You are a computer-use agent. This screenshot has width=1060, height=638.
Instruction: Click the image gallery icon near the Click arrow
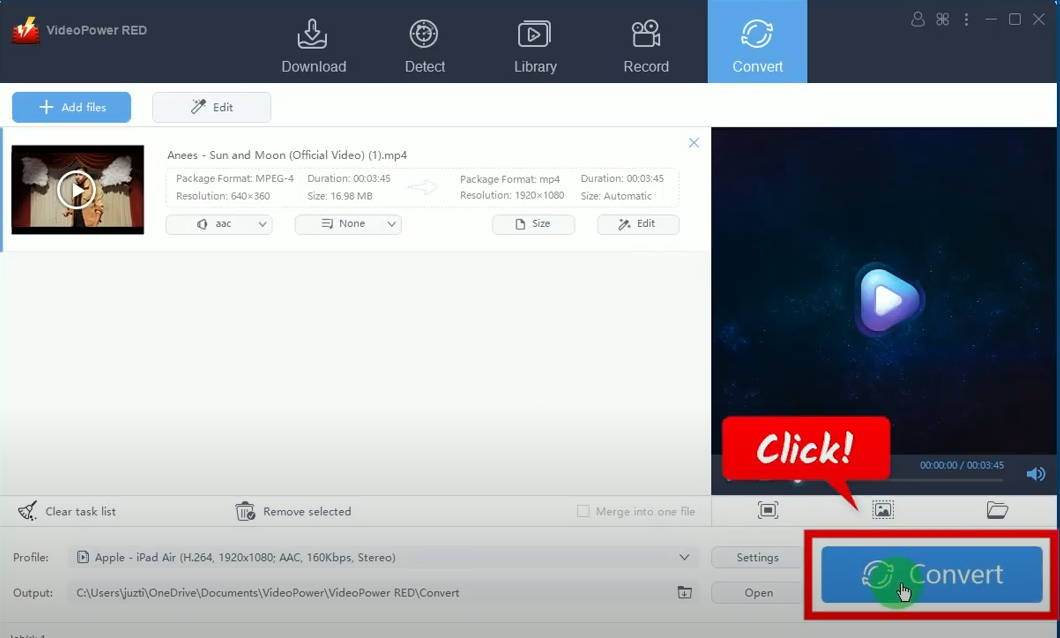click(882, 510)
